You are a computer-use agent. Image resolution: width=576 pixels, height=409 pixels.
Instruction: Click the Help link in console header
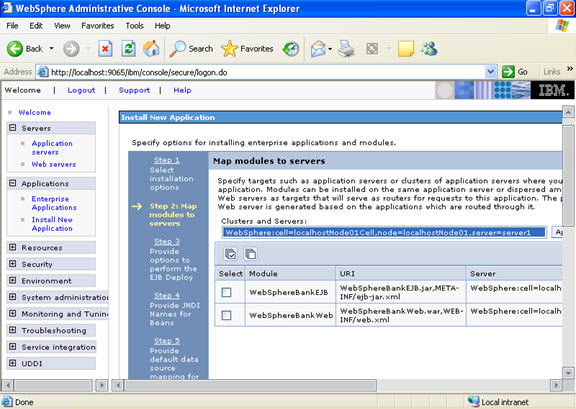(x=182, y=90)
